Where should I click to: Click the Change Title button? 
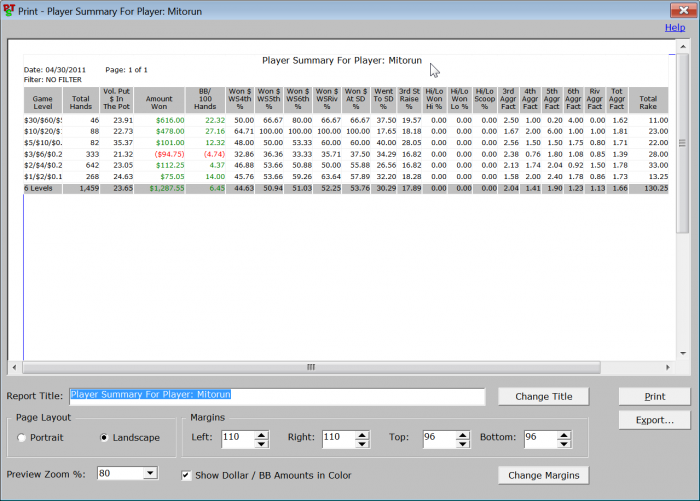[544, 396]
